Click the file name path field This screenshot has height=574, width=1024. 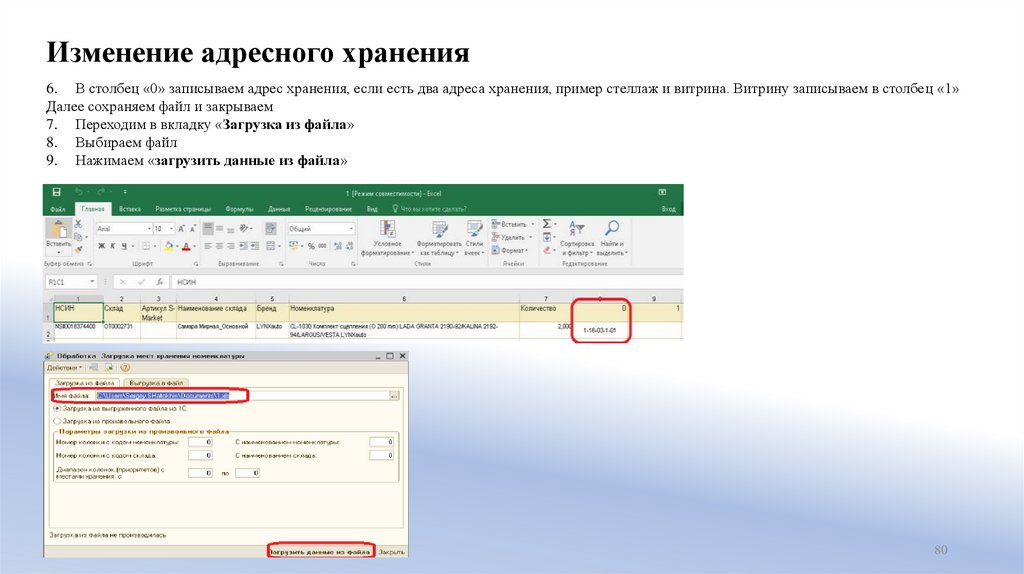click(x=242, y=396)
